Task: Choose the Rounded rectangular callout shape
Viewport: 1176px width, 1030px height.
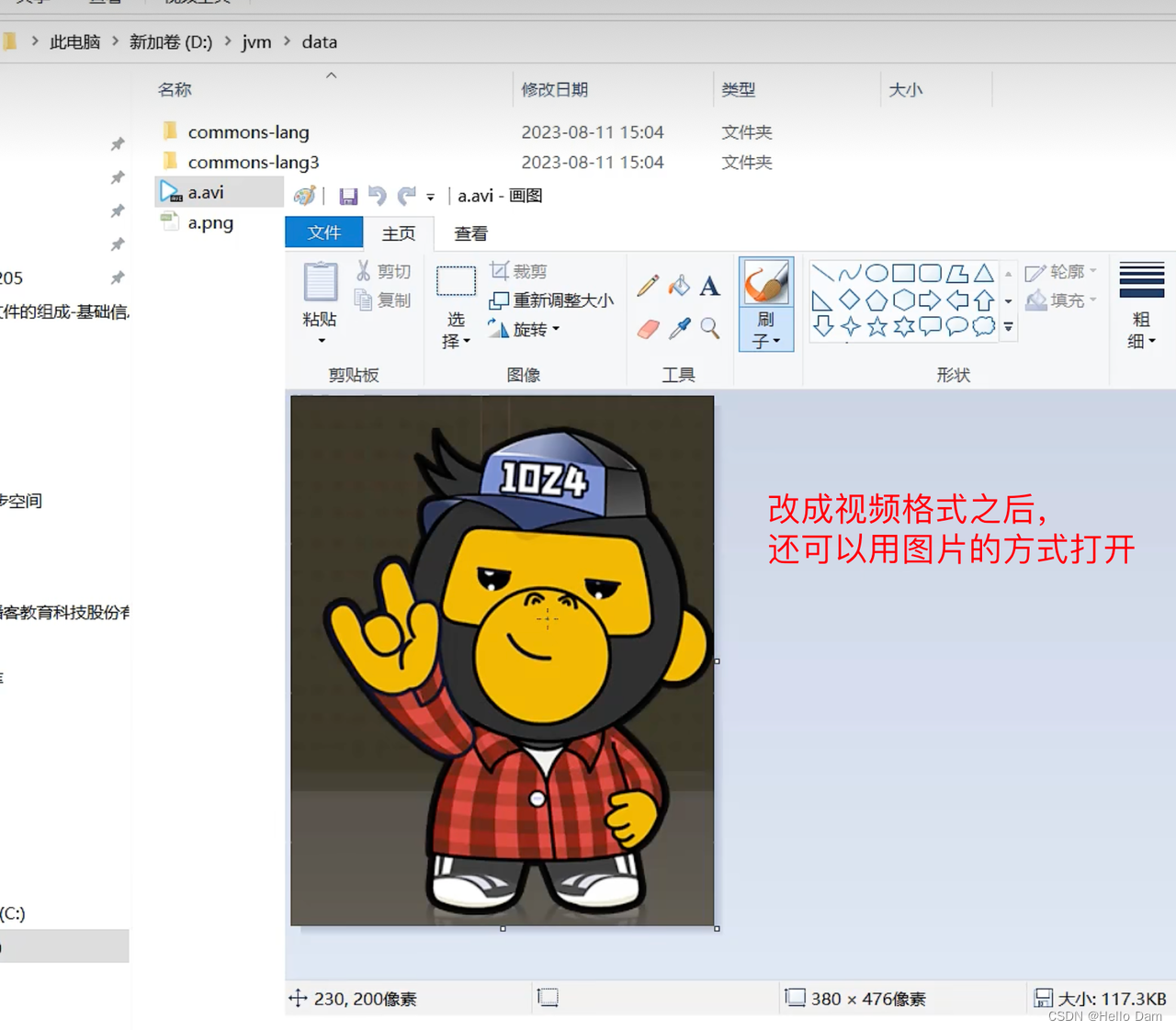Action: [930, 326]
